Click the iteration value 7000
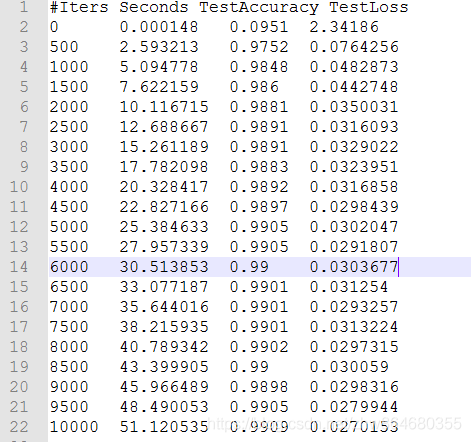This screenshot has width=471, height=442. point(69,307)
